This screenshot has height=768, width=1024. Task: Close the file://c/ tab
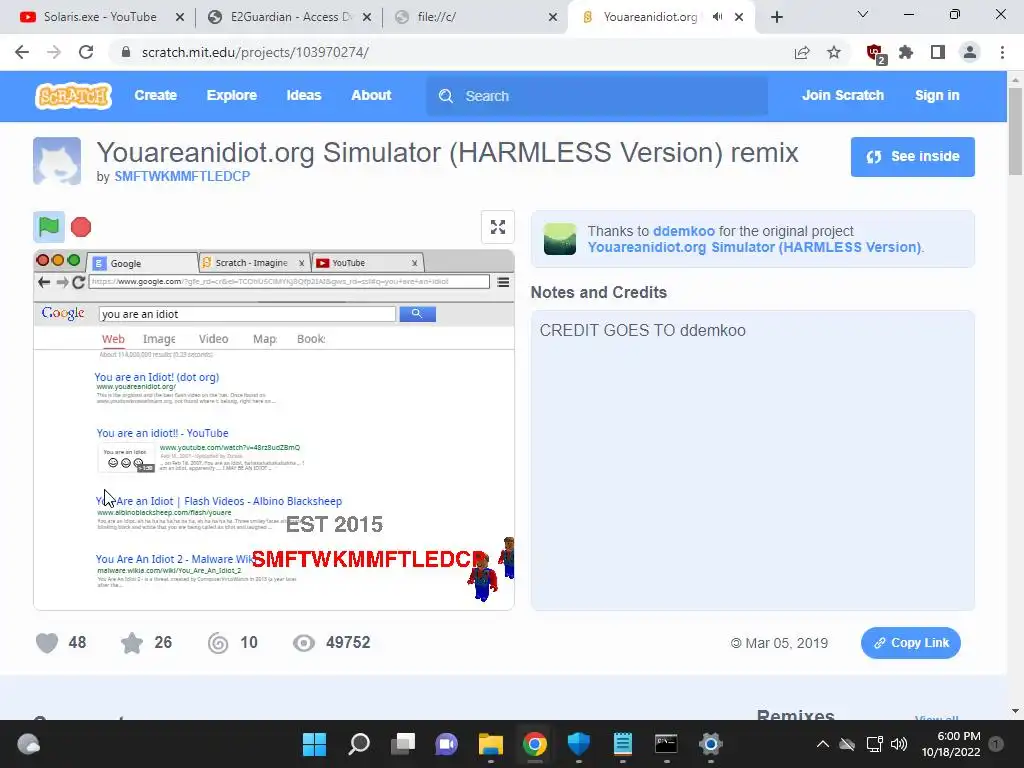point(553,17)
